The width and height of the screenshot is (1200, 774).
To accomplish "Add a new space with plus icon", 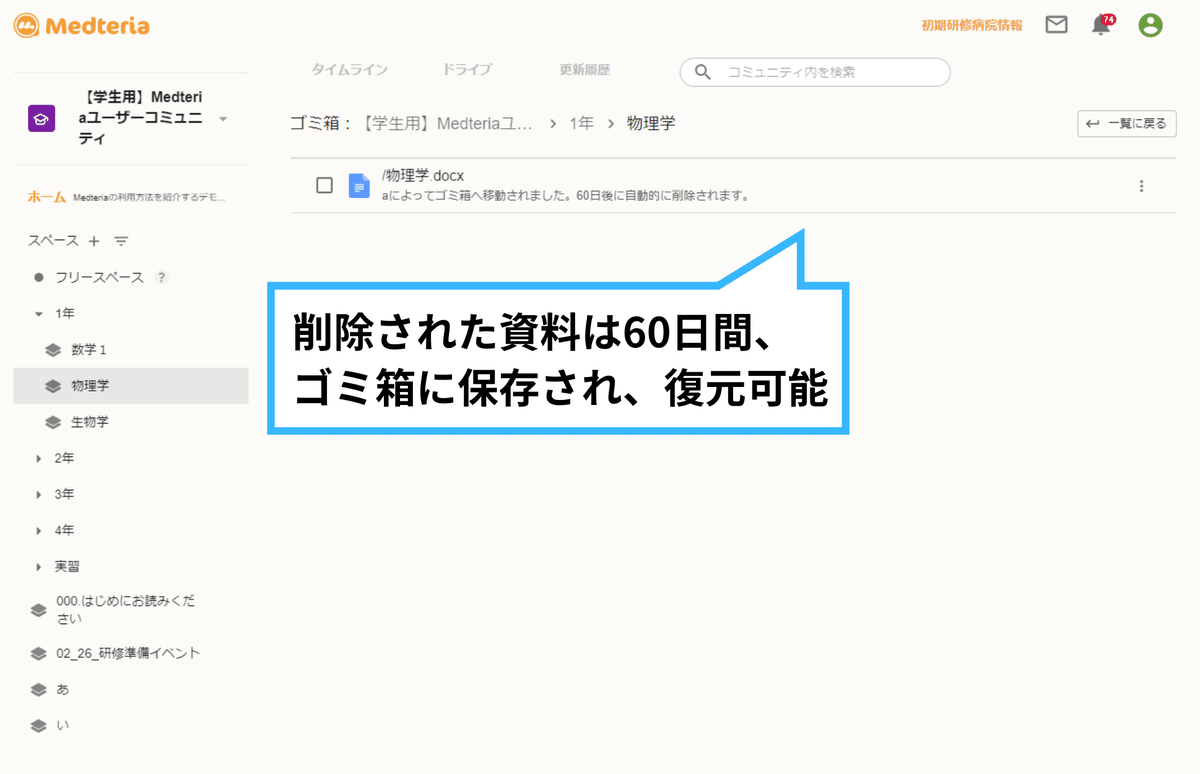I will 94,241.
